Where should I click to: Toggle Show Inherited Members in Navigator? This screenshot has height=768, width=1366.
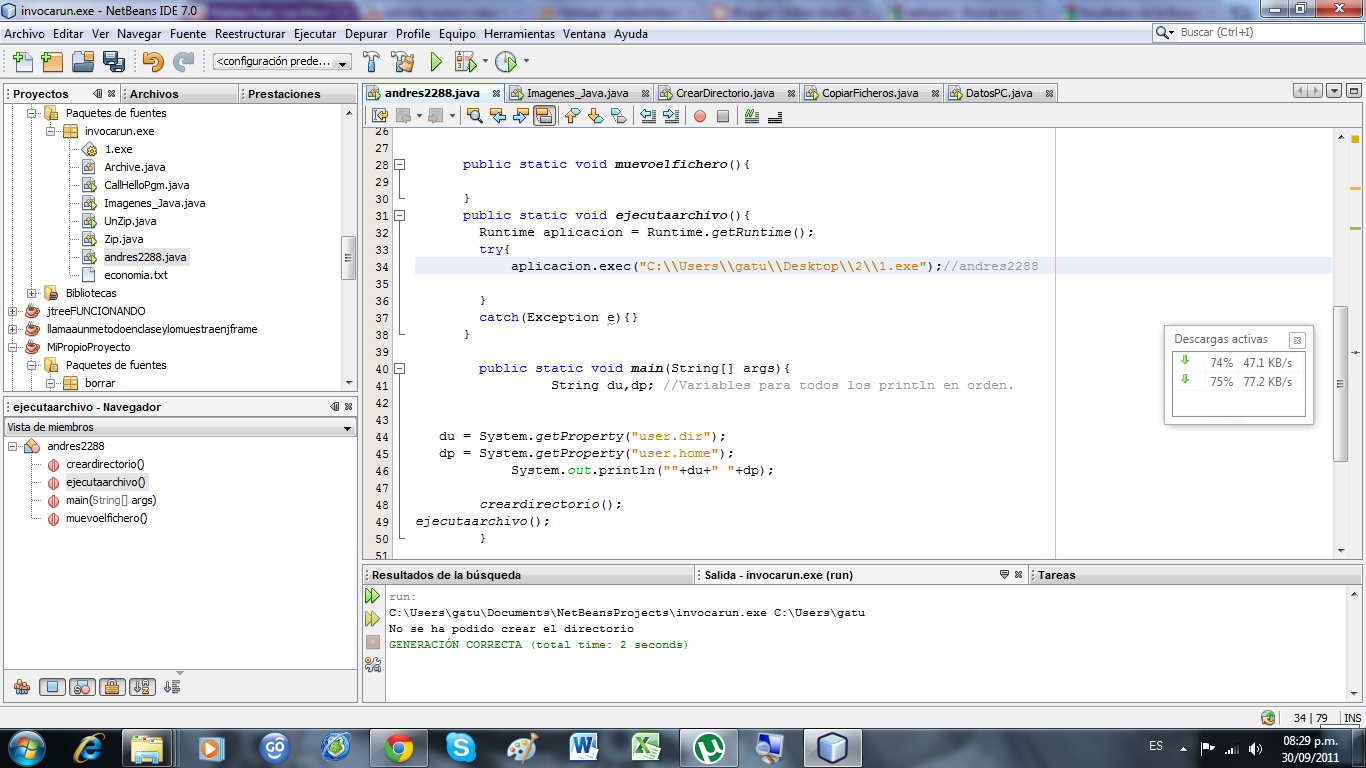pyautogui.click(x=22, y=687)
